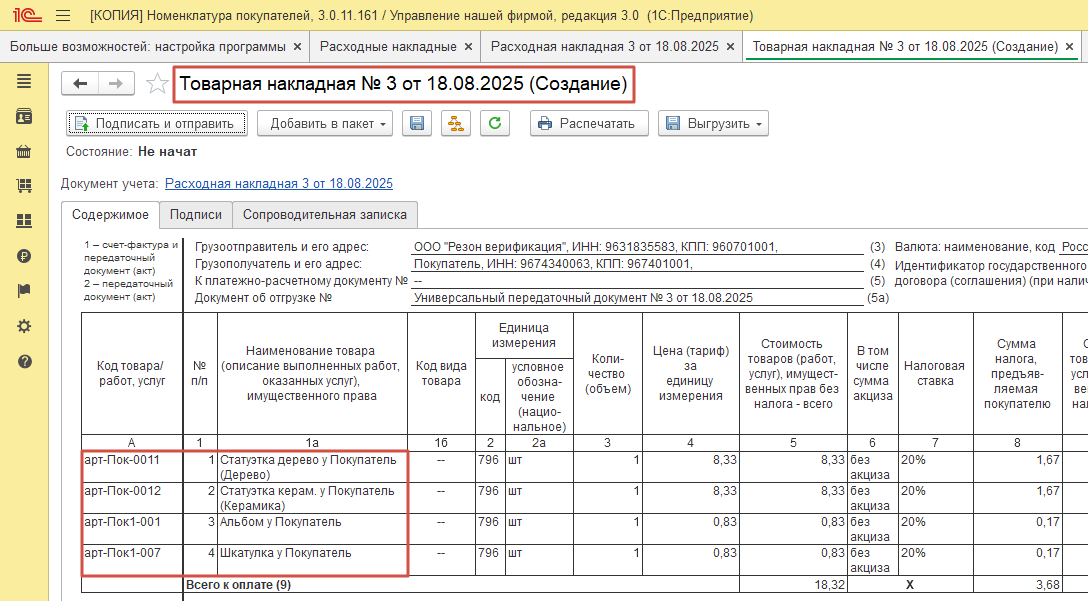Viewport: 1088px width, 601px height.
Task: Refresh the document with green arrow icon
Action: [x=495, y=124]
